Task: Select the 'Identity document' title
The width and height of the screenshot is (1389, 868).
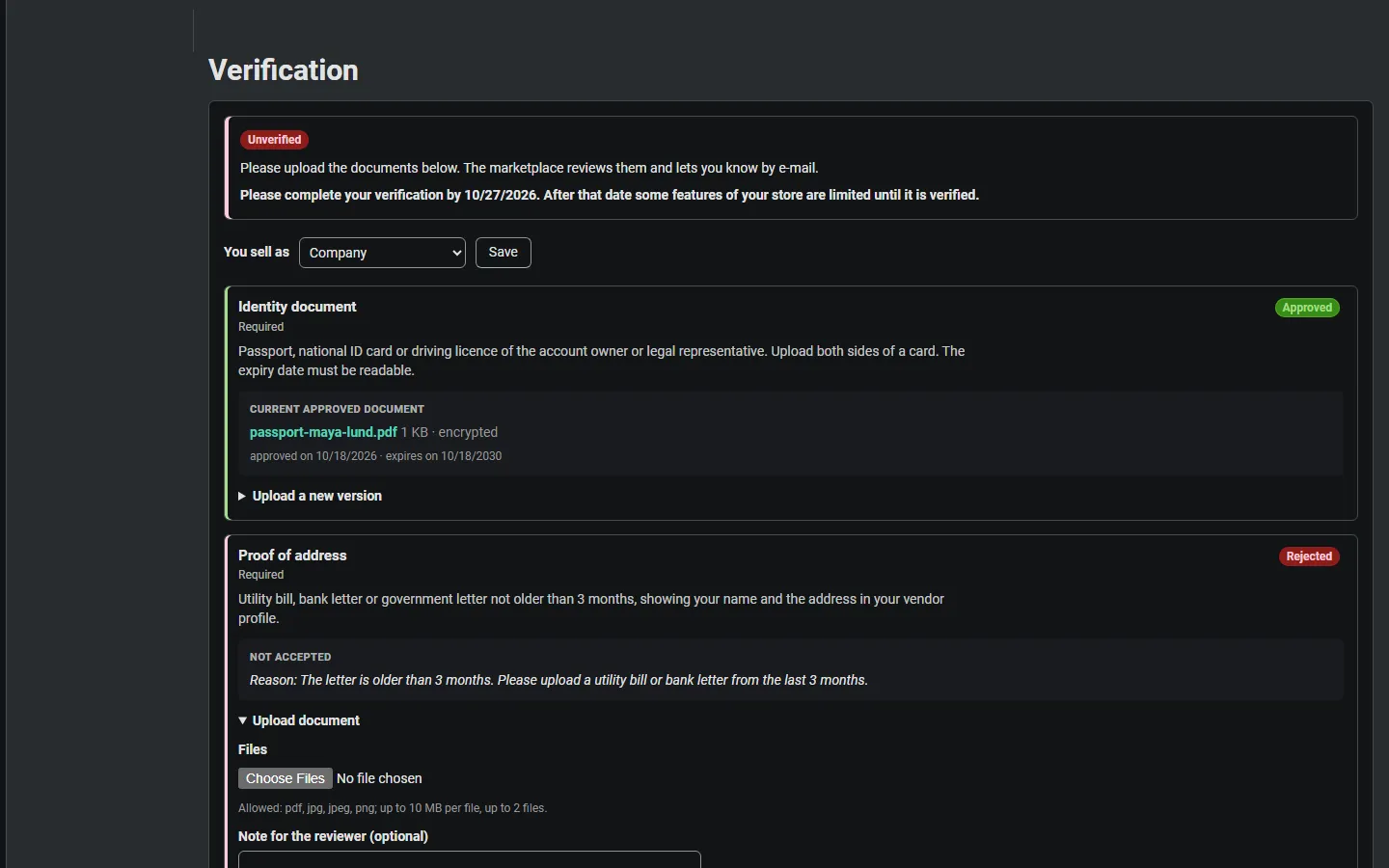Action: [297, 307]
